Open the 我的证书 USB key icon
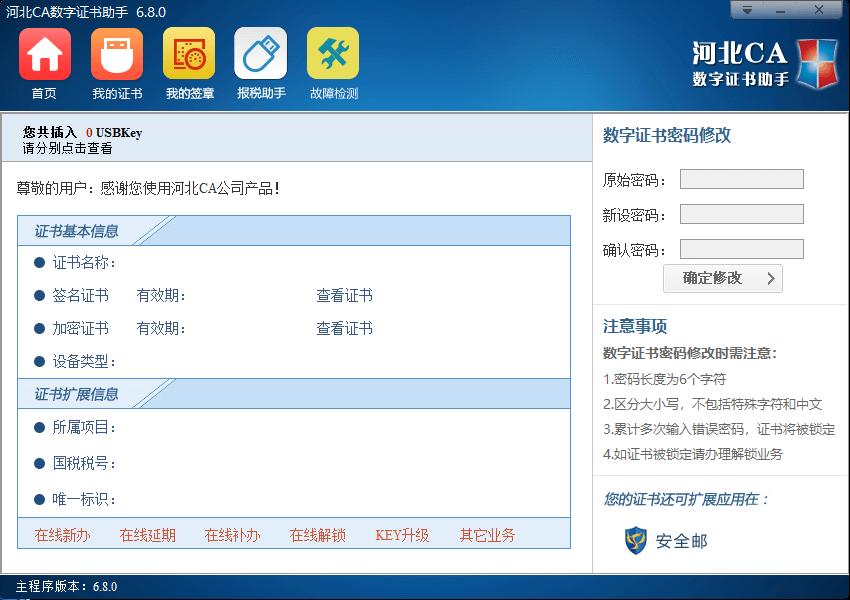 [117, 54]
